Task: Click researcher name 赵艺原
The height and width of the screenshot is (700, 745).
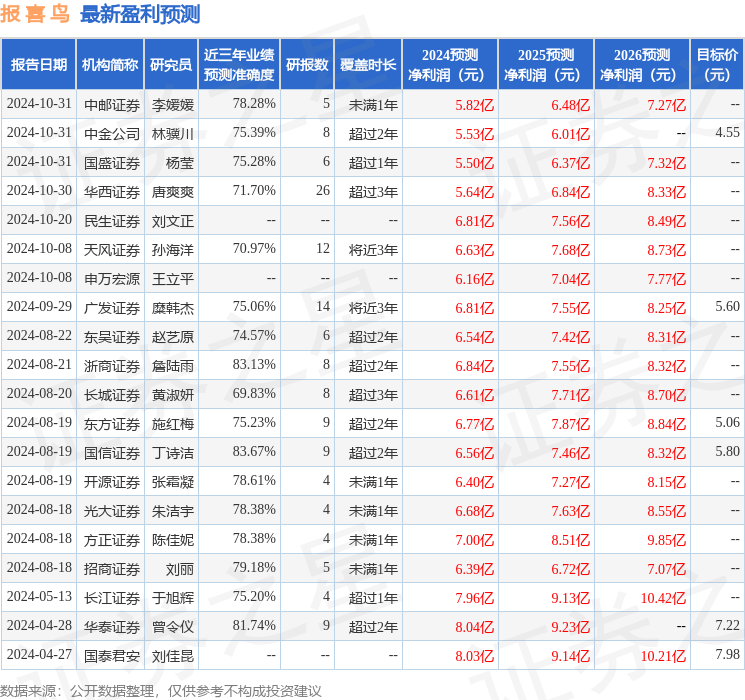Action: click(173, 336)
